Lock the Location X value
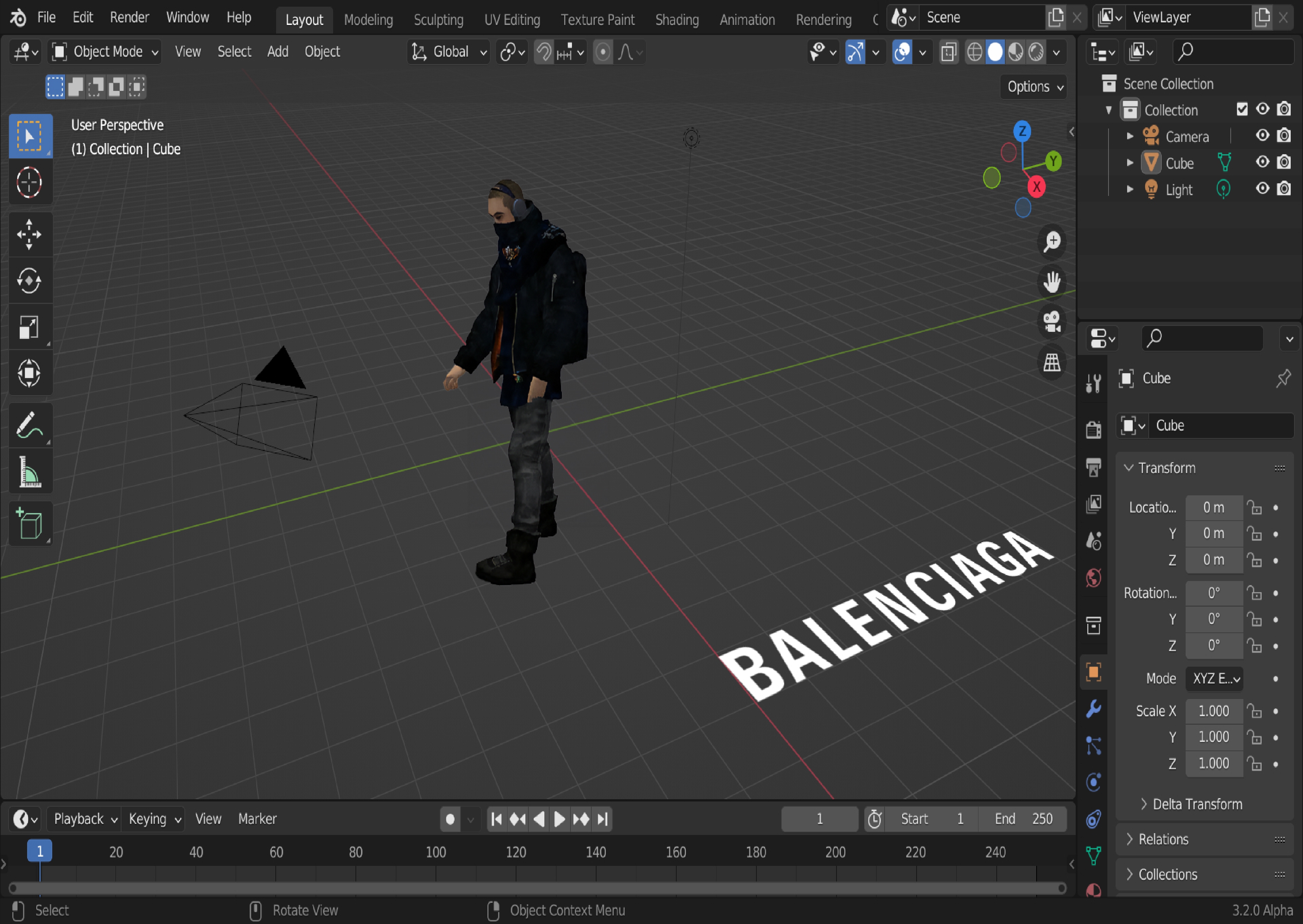The height and width of the screenshot is (924, 1303). 1254,508
